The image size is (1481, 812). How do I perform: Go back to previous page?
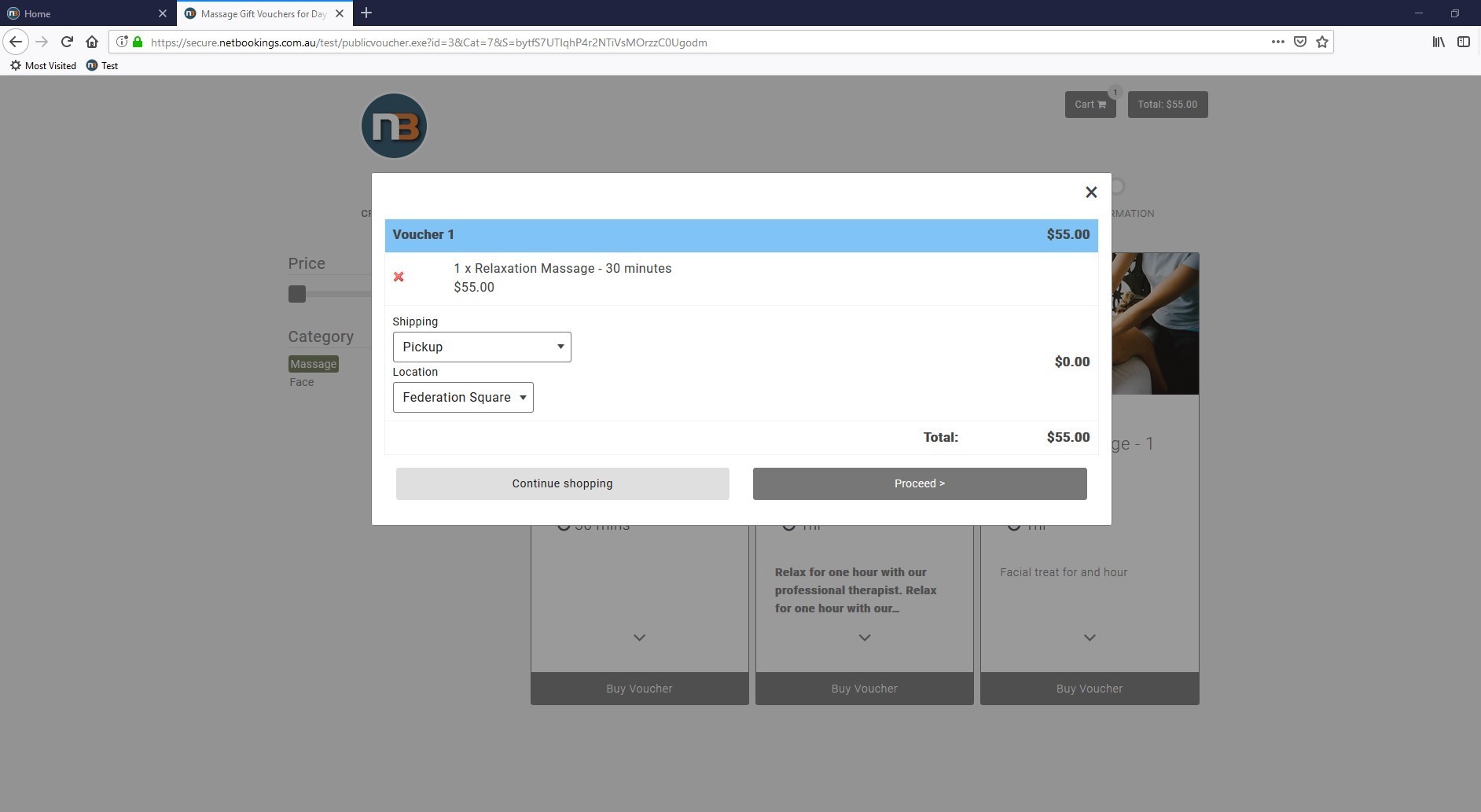tap(16, 42)
